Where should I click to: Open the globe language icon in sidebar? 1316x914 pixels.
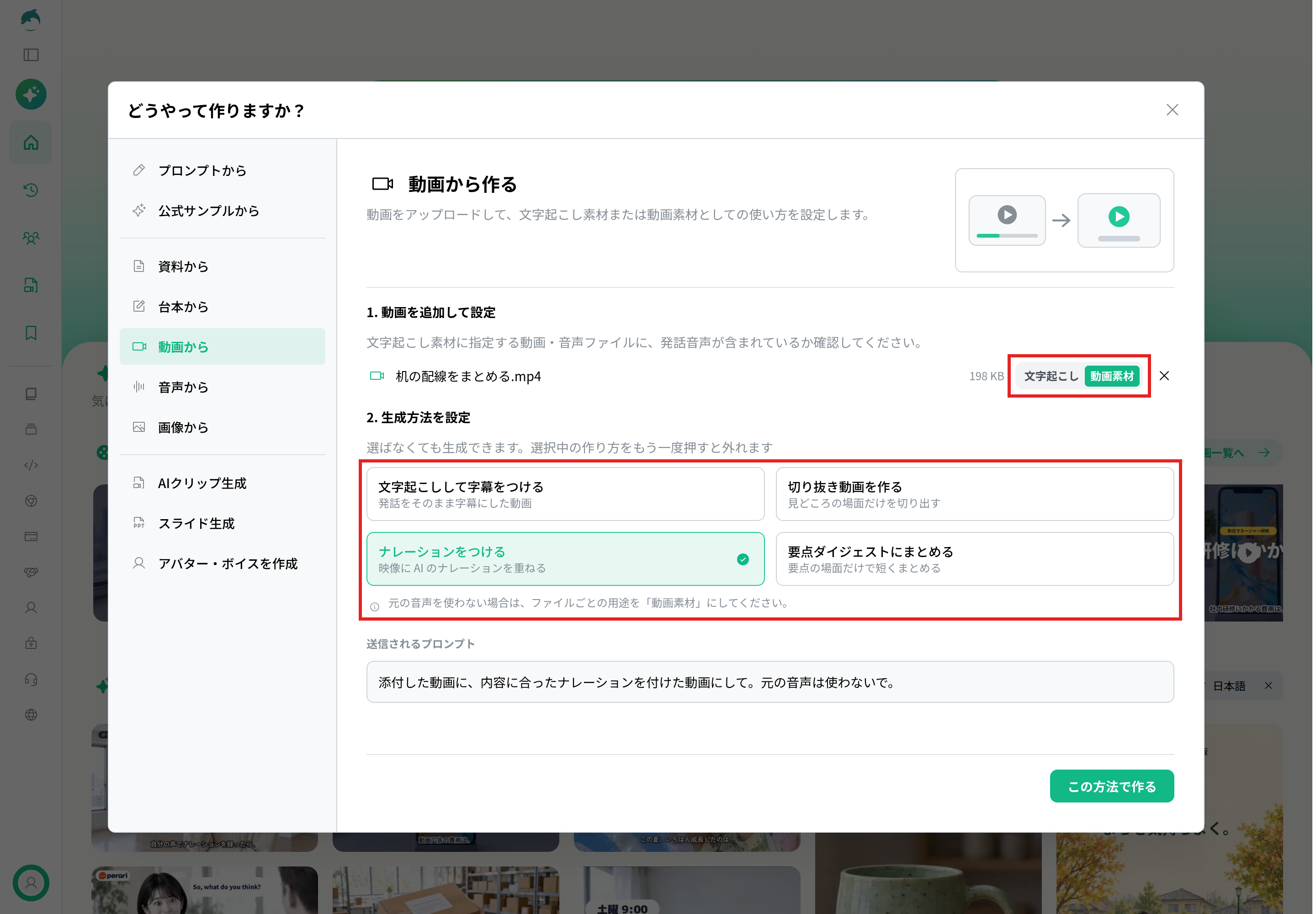click(31, 715)
